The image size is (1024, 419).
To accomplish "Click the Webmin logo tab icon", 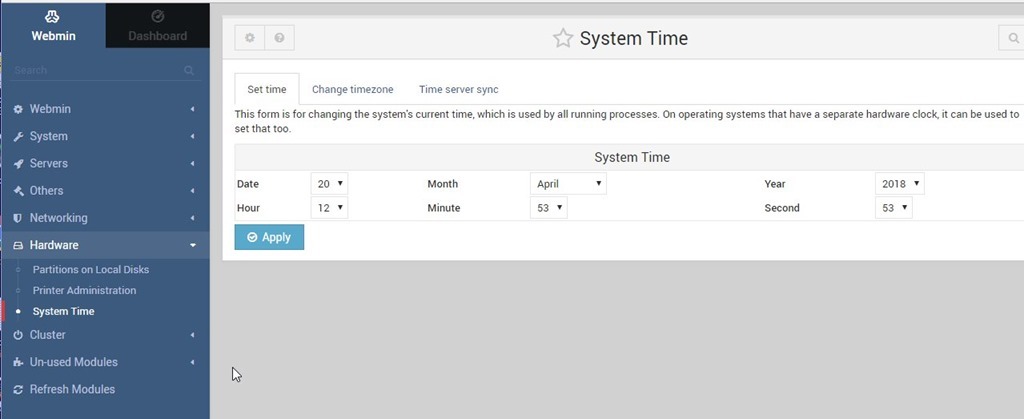I will click(52, 17).
